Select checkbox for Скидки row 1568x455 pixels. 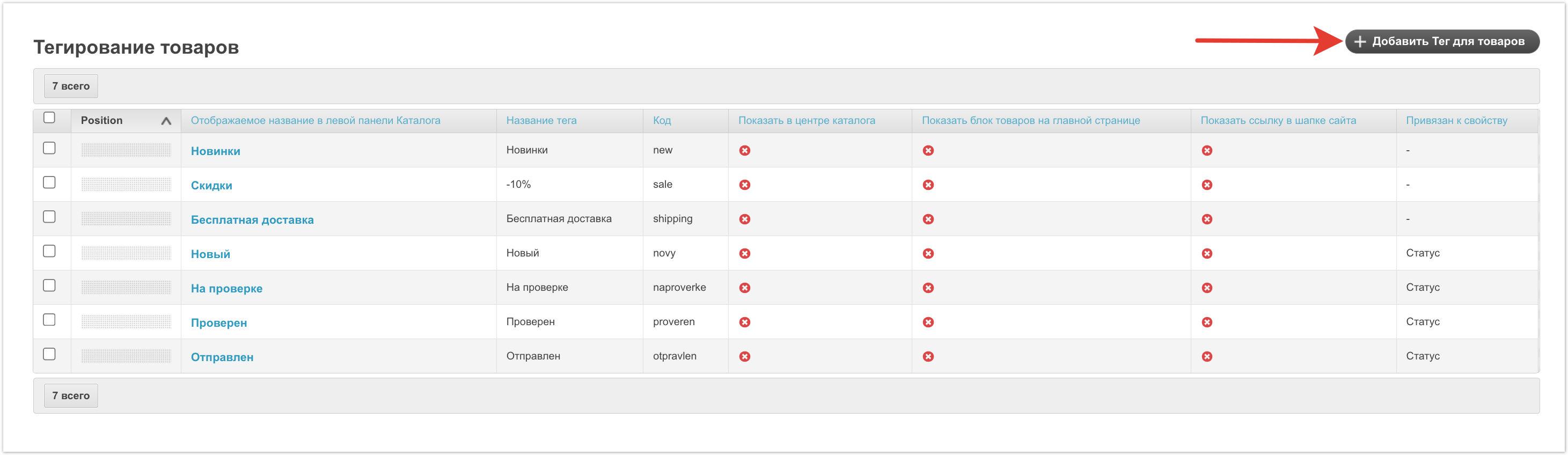49,182
